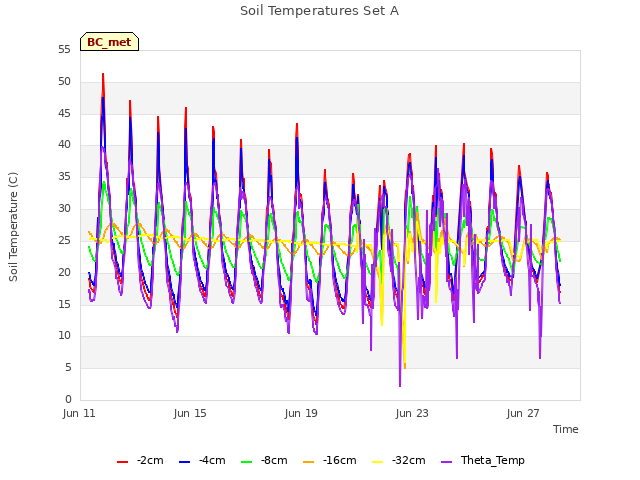This screenshot has height=480, width=640.
Task: Click the red -2cm legend color marker
Action: click(122, 462)
